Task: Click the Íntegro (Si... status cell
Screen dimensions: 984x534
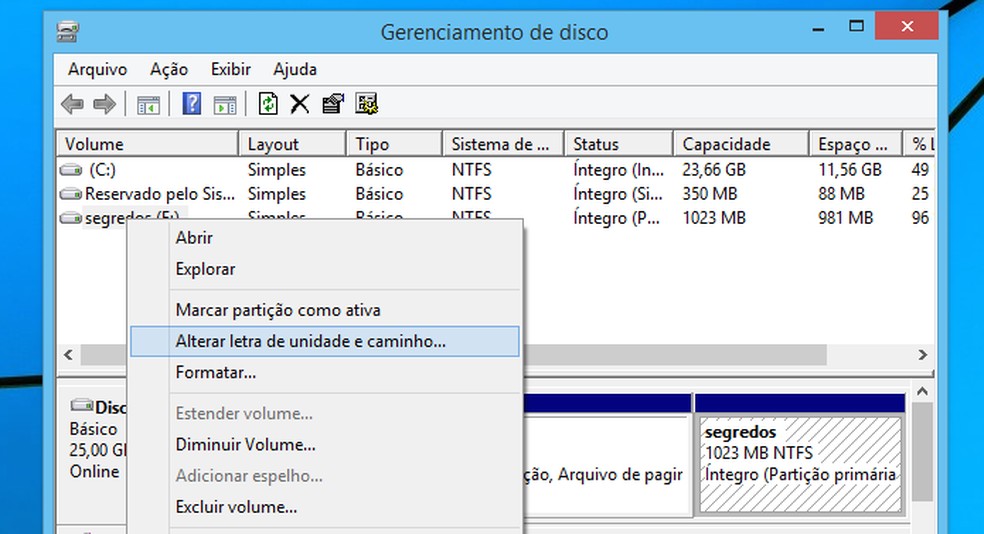Action: (618, 194)
